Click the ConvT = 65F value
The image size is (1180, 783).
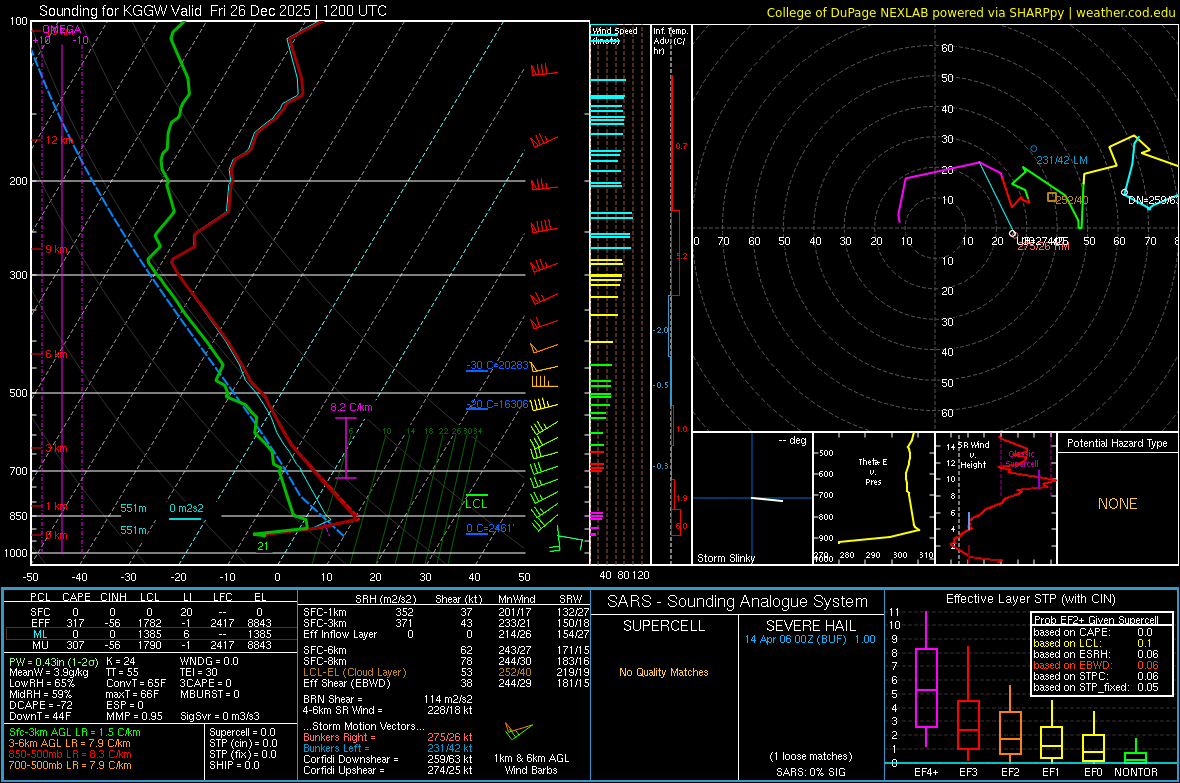136,684
